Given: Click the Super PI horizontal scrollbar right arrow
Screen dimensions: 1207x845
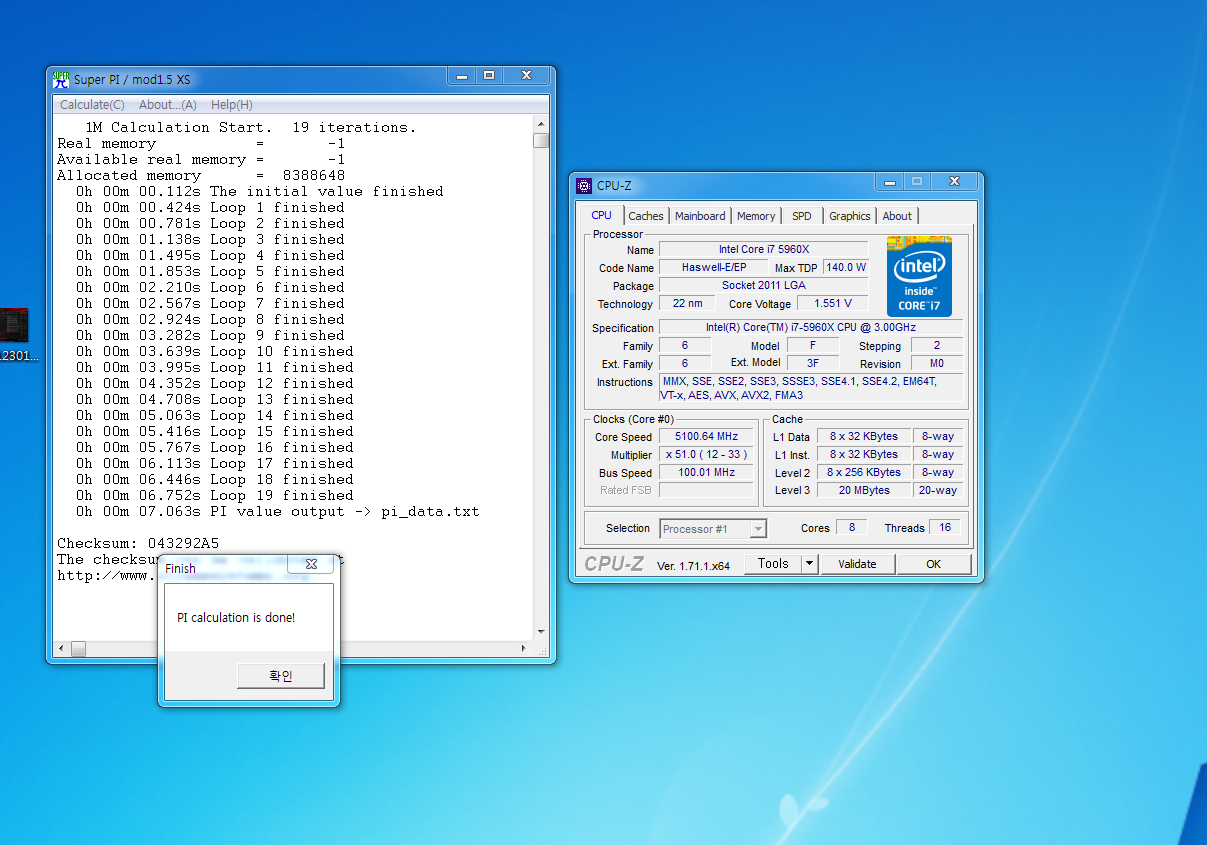Looking at the screenshot, I should pos(524,648).
